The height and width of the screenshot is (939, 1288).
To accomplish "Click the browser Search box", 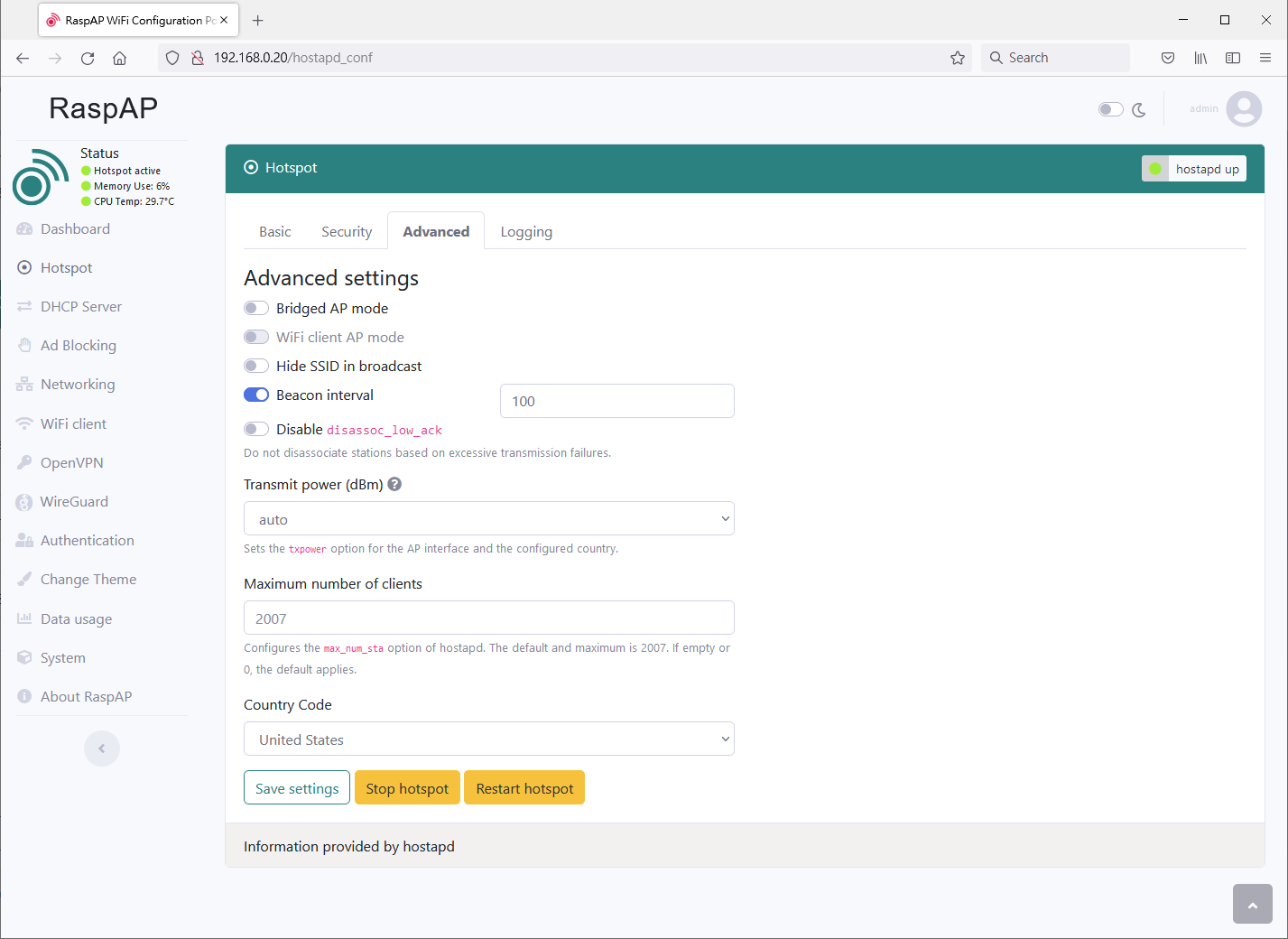I will [1055, 58].
